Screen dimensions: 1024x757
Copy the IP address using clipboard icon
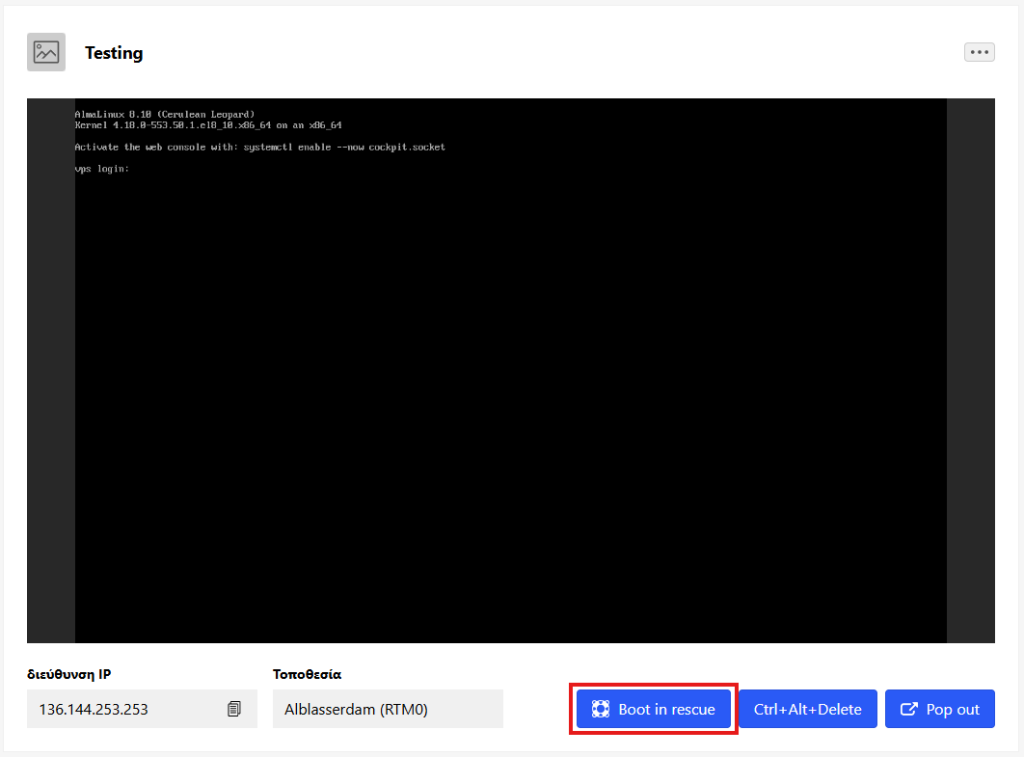tap(234, 709)
